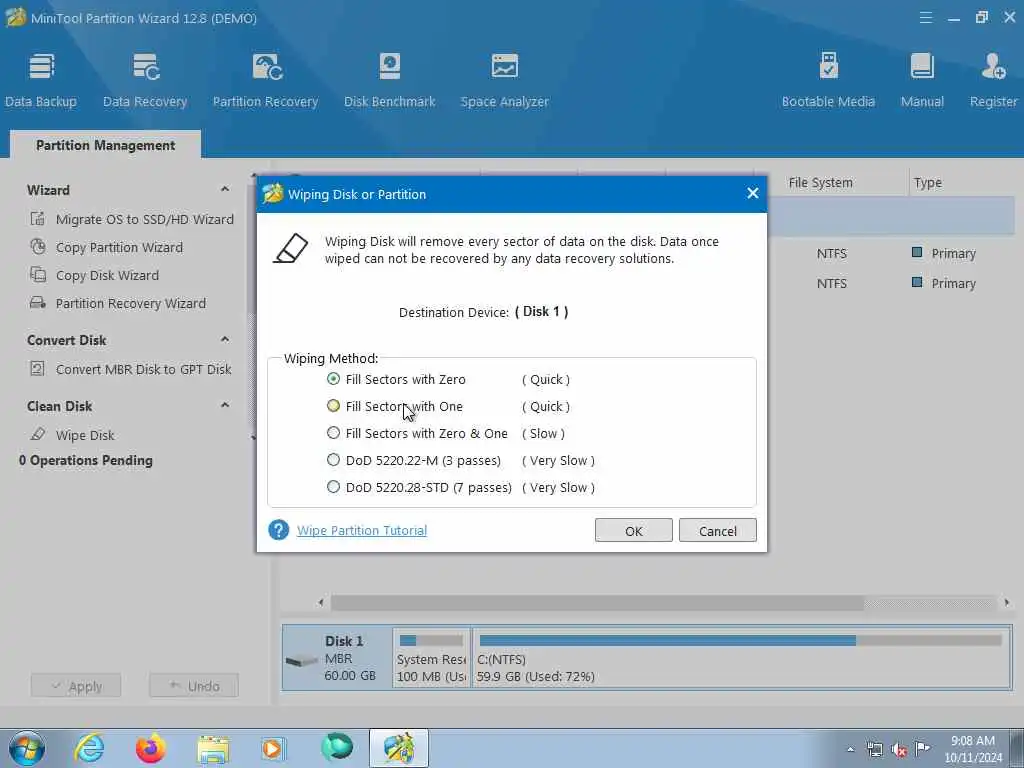Open the Partition Recovery tool
The width and height of the screenshot is (1024, 768).
(x=265, y=80)
